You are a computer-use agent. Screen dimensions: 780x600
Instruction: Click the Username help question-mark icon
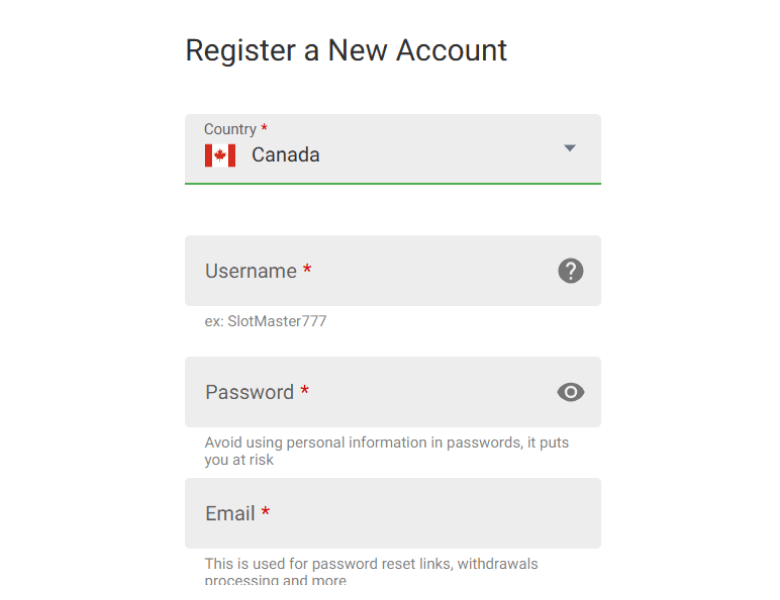[x=570, y=270]
